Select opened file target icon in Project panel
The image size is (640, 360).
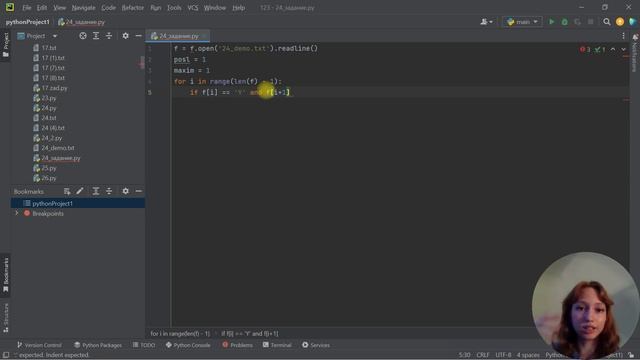(x=83, y=36)
